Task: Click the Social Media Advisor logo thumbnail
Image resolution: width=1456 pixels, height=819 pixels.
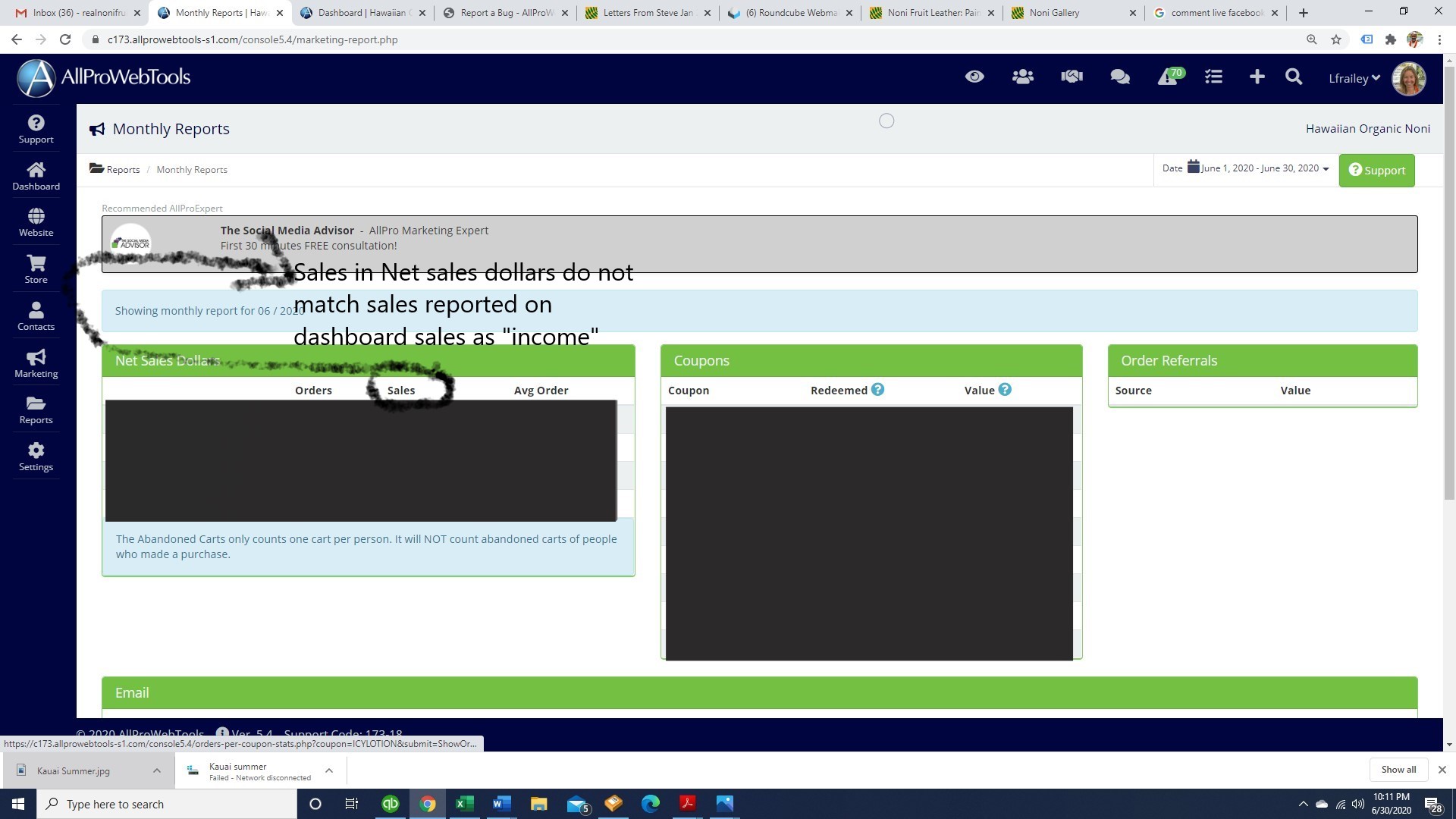Action: (130, 243)
